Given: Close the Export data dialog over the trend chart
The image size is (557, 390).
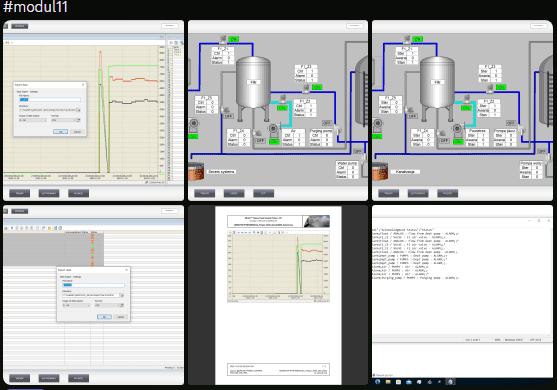Looking at the screenshot, I should click(x=83, y=85).
